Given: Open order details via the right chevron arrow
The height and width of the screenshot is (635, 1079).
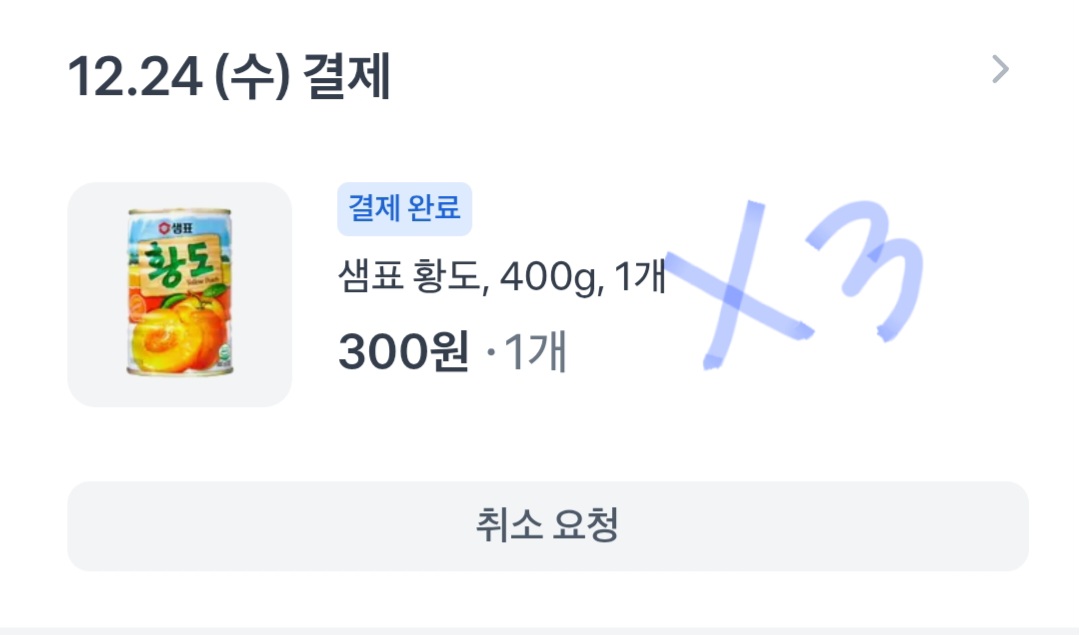Looking at the screenshot, I should (x=1000, y=69).
